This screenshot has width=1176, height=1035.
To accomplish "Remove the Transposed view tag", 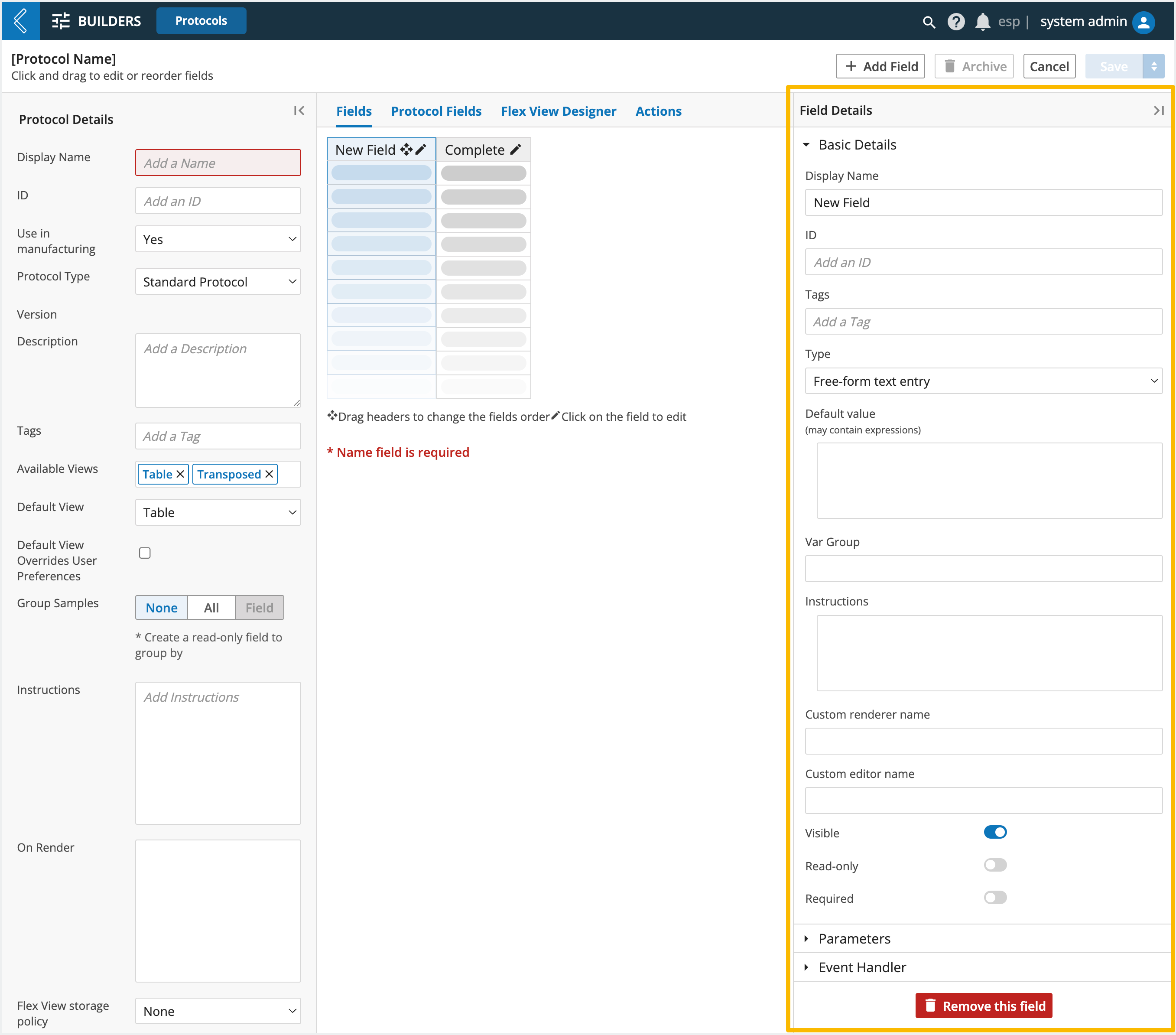I will click(x=269, y=474).
